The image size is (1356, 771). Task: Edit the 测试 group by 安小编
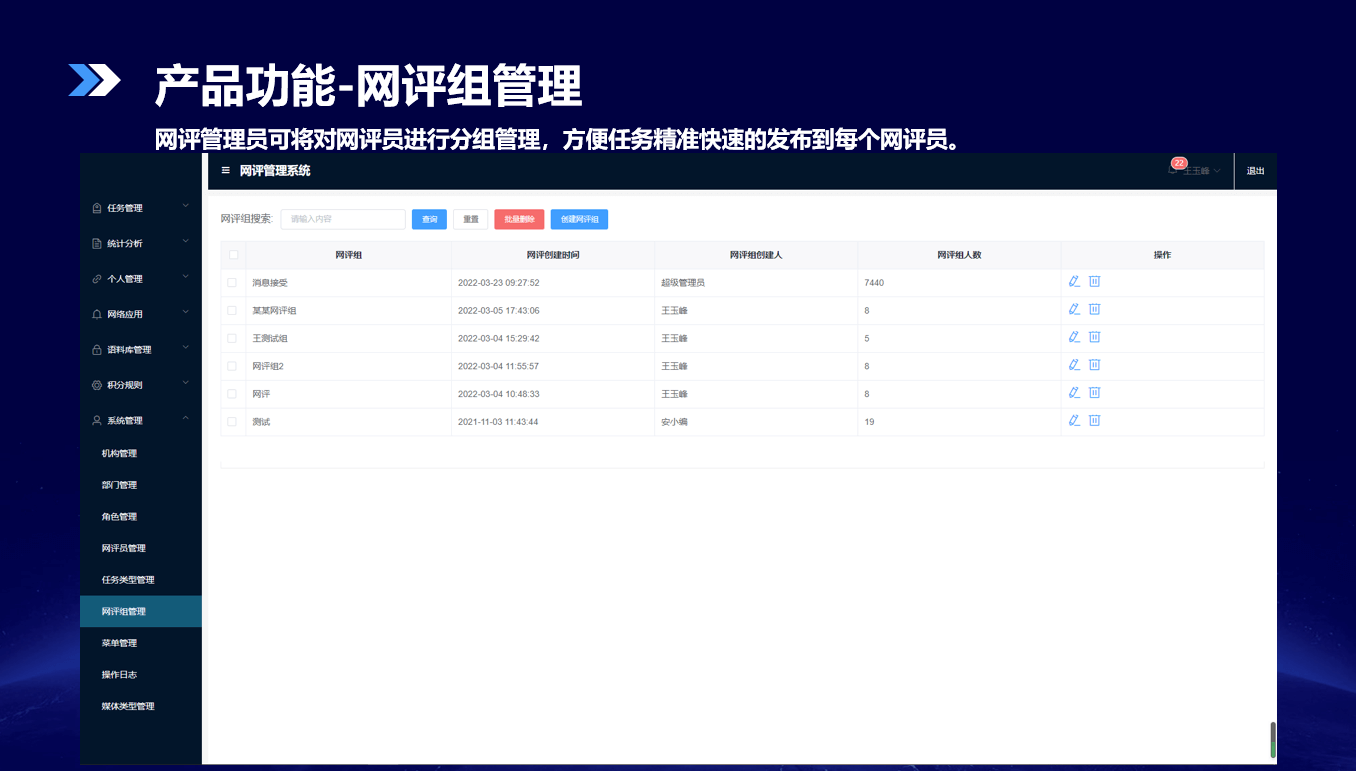coord(1074,421)
